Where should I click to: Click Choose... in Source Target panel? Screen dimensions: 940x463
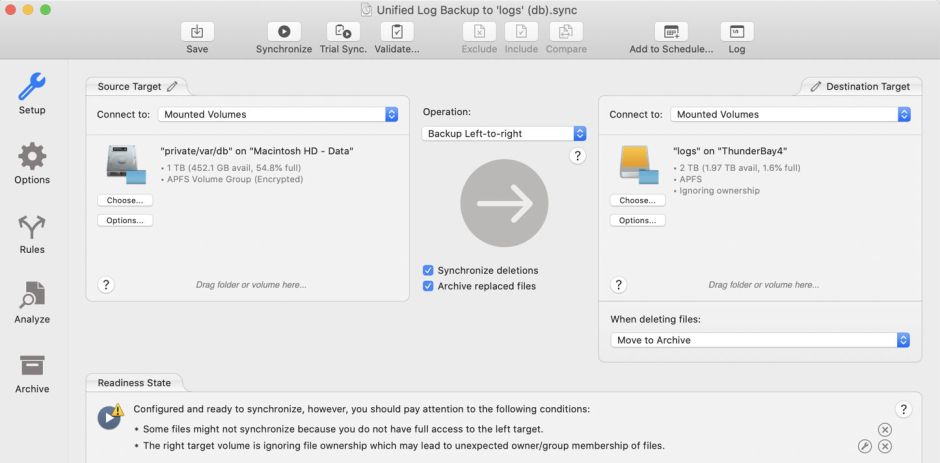click(125, 200)
